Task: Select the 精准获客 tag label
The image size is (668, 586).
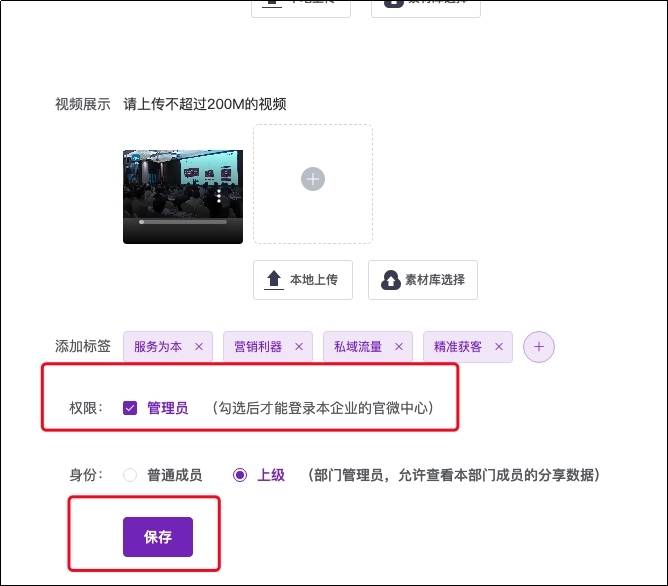Action: pos(458,347)
